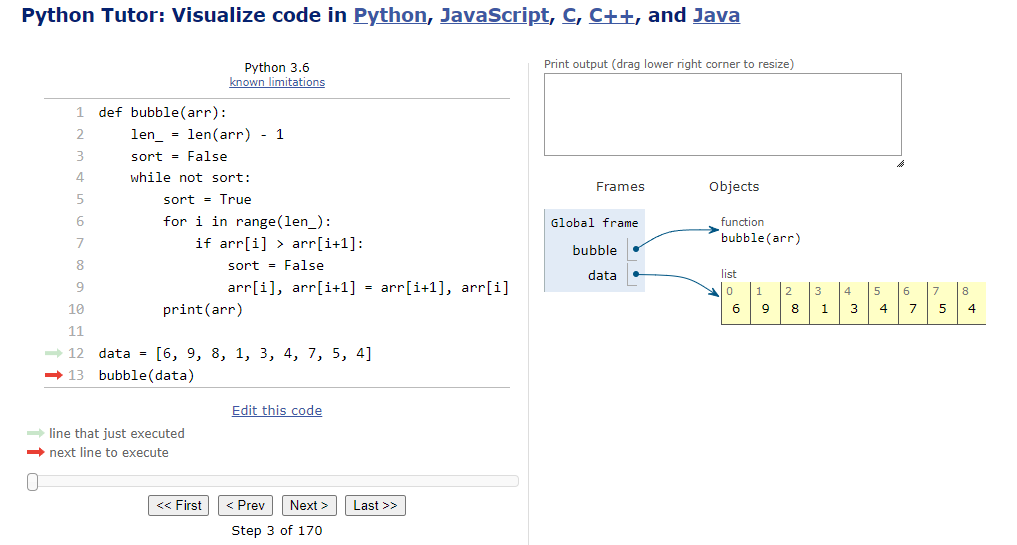Click code line 4 while not sort:
This screenshot has height=545, width=1017.
pyautogui.click(x=190, y=178)
